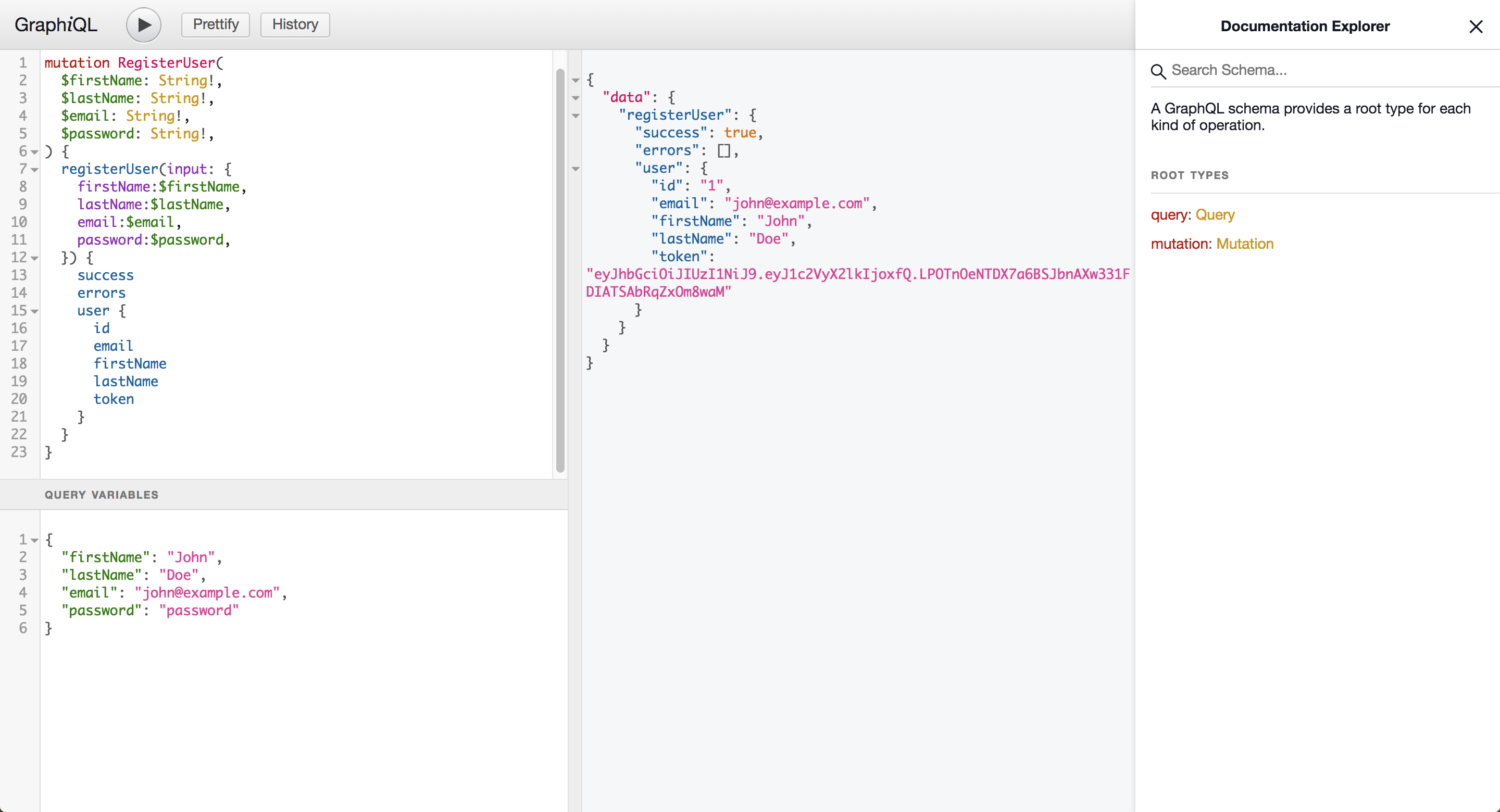1500x812 pixels.
Task: Close the Documentation Explorer panel
Action: (x=1475, y=27)
